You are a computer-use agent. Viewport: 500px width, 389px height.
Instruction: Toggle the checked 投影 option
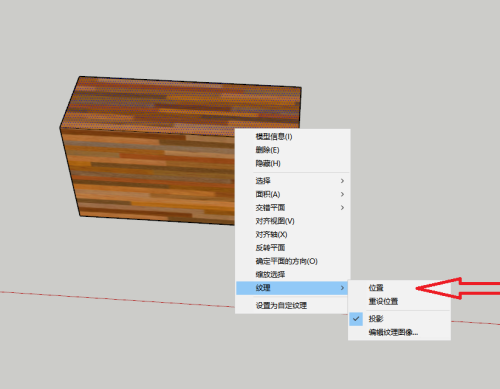pos(399,319)
